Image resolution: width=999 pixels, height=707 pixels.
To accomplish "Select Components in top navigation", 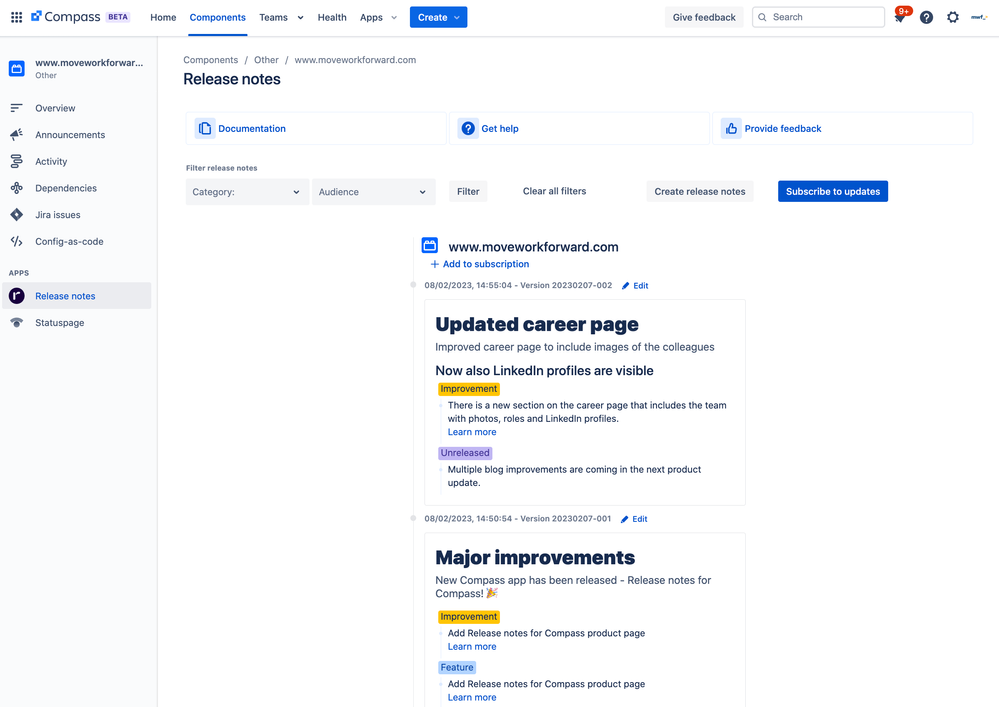I will click(x=218, y=17).
